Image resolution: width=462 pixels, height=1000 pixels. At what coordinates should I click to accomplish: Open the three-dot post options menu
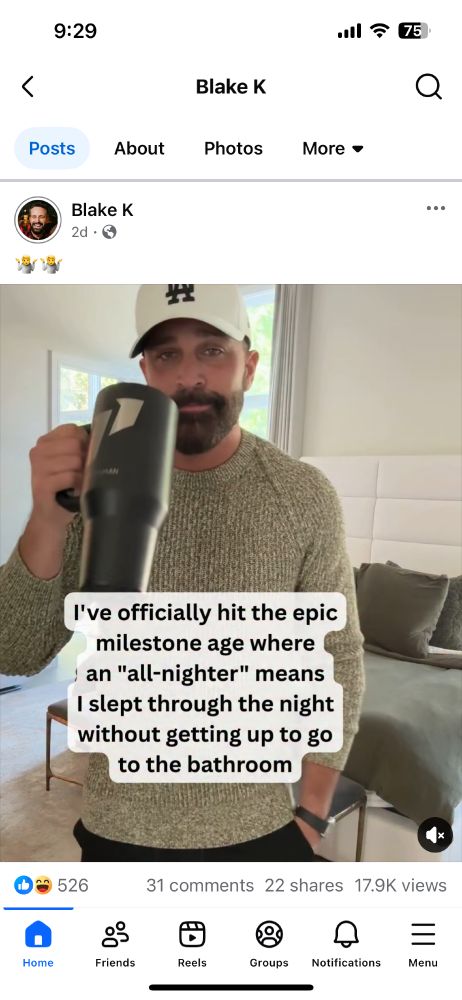click(x=436, y=208)
